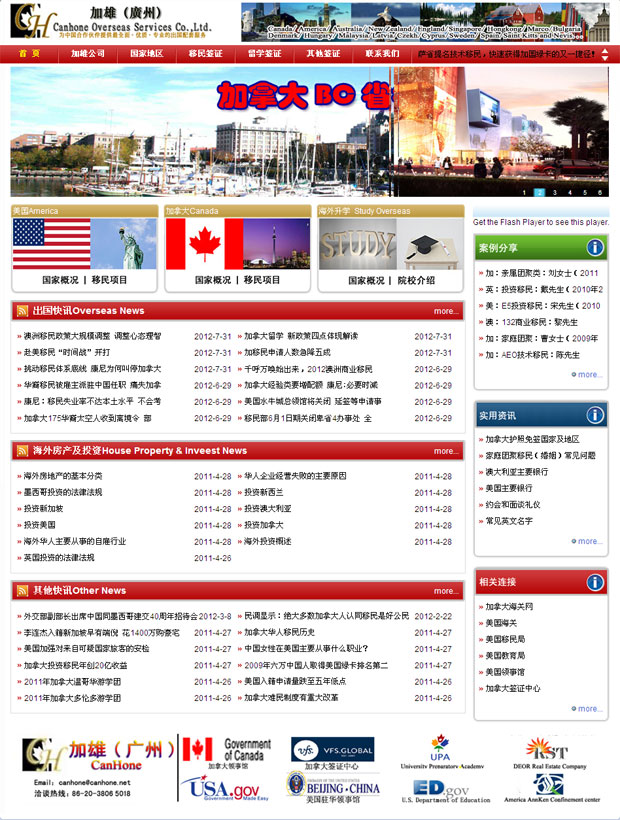Image resolution: width=620 pixels, height=820 pixels.
Task: Open the 移民签证 navigation menu item
Action: point(205,53)
